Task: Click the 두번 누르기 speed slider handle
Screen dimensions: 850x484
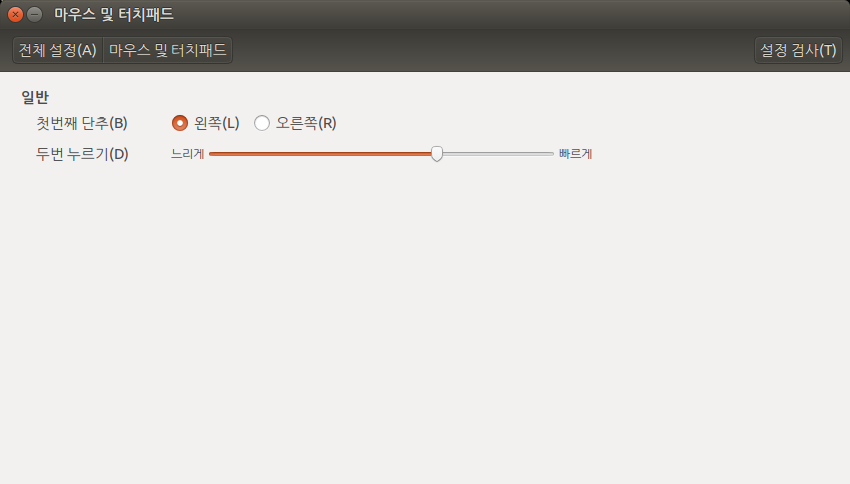Action: click(x=437, y=154)
